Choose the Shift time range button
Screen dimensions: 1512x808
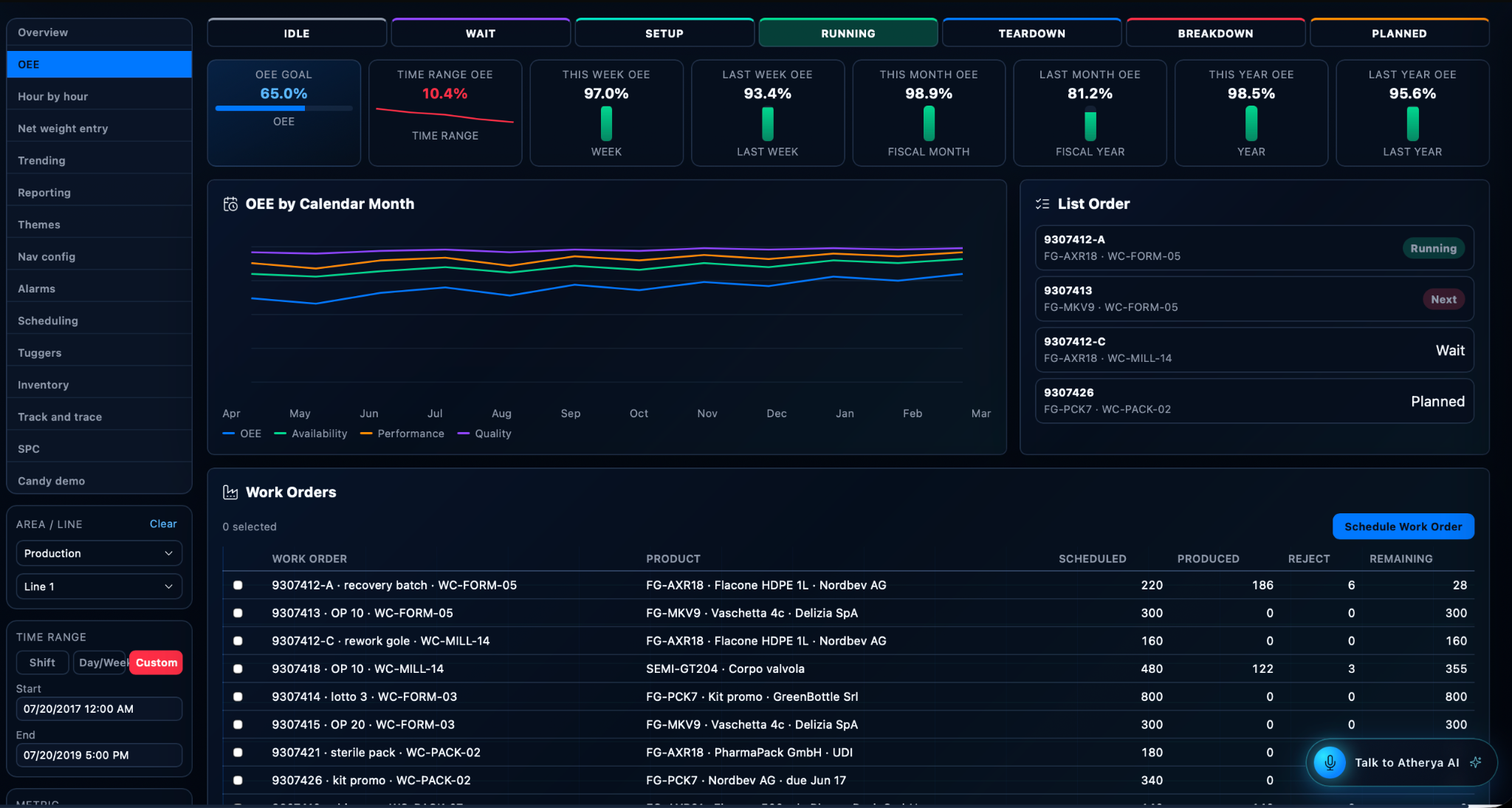[x=42, y=663]
